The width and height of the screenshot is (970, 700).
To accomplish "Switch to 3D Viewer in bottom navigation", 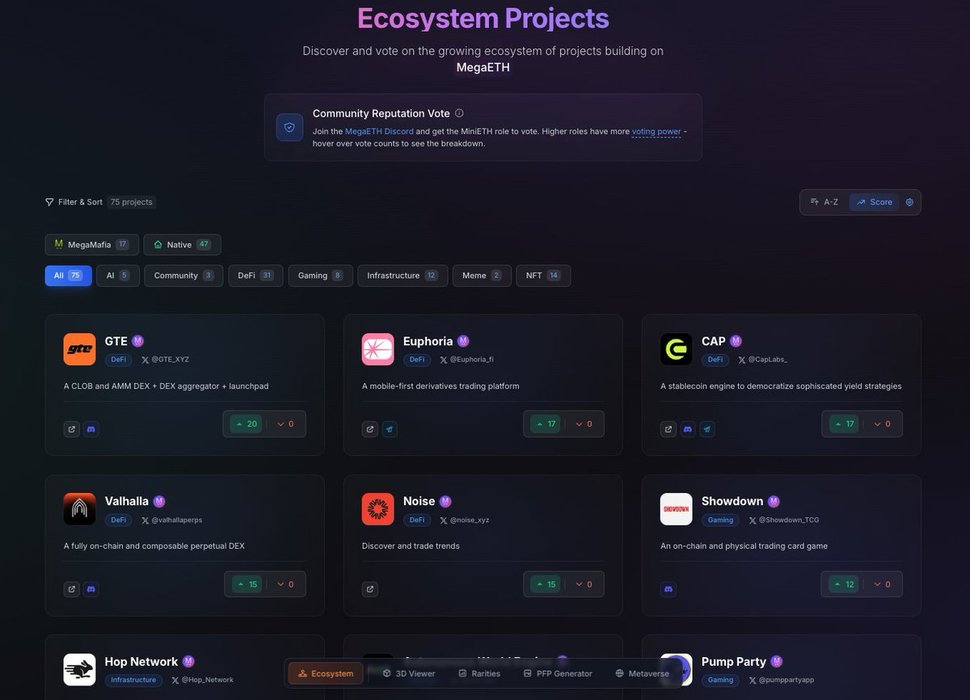I will coord(409,673).
